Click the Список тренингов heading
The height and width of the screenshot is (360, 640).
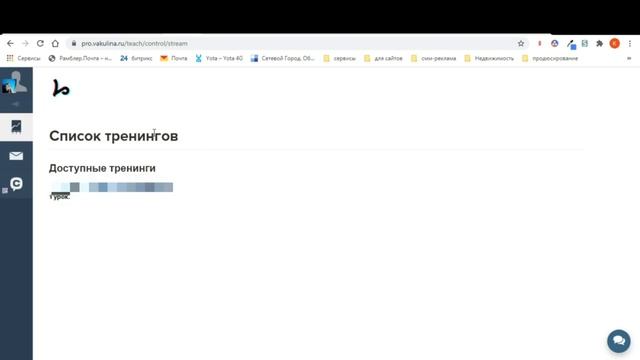113,136
